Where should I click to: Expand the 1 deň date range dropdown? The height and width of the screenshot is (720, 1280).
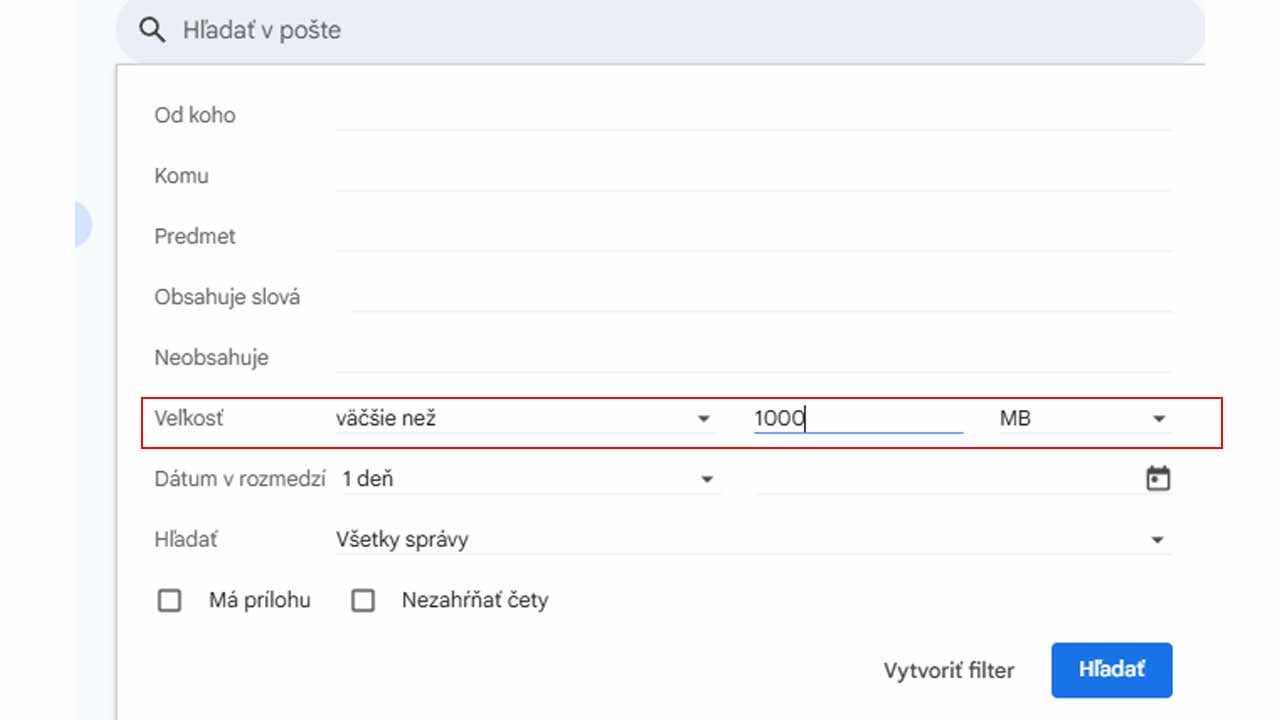coord(530,479)
